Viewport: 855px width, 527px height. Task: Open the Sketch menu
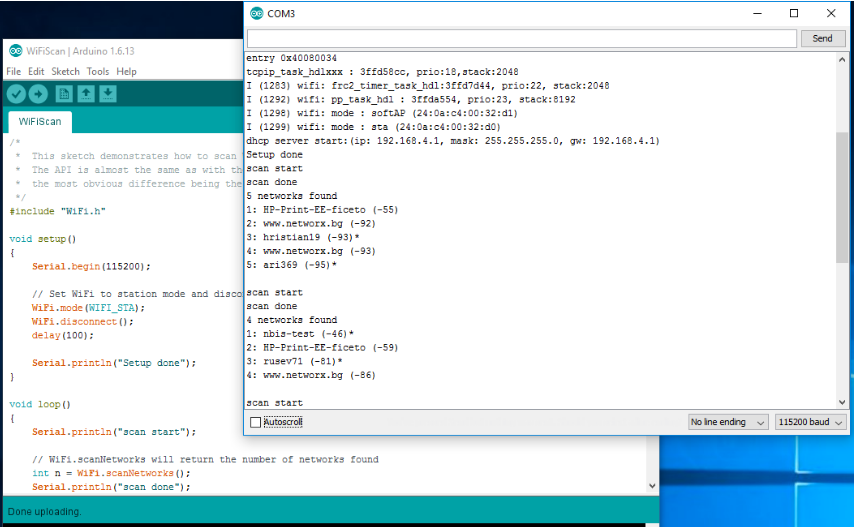pos(65,71)
